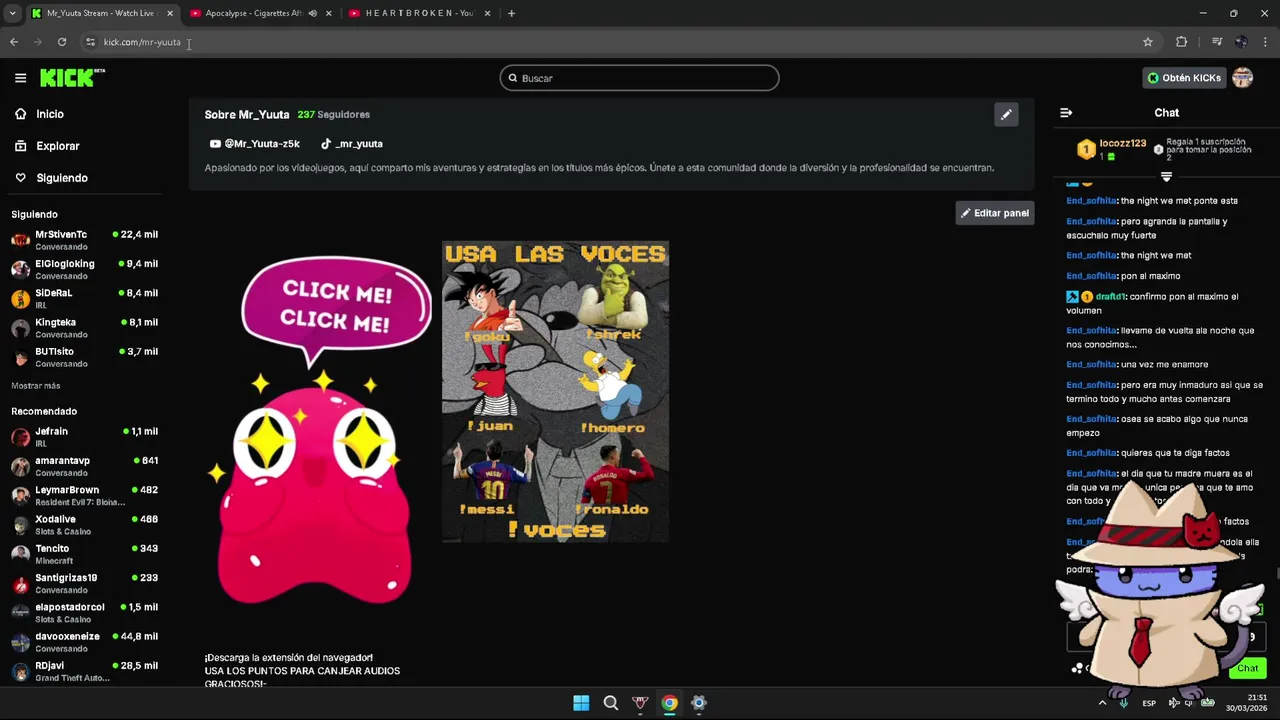Switch to HEARTBROKEN YouTube tab

pyautogui.click(x=420, y=13)
